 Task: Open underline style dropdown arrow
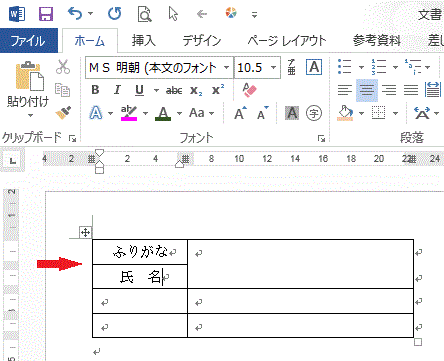click(x=156, y=90)
